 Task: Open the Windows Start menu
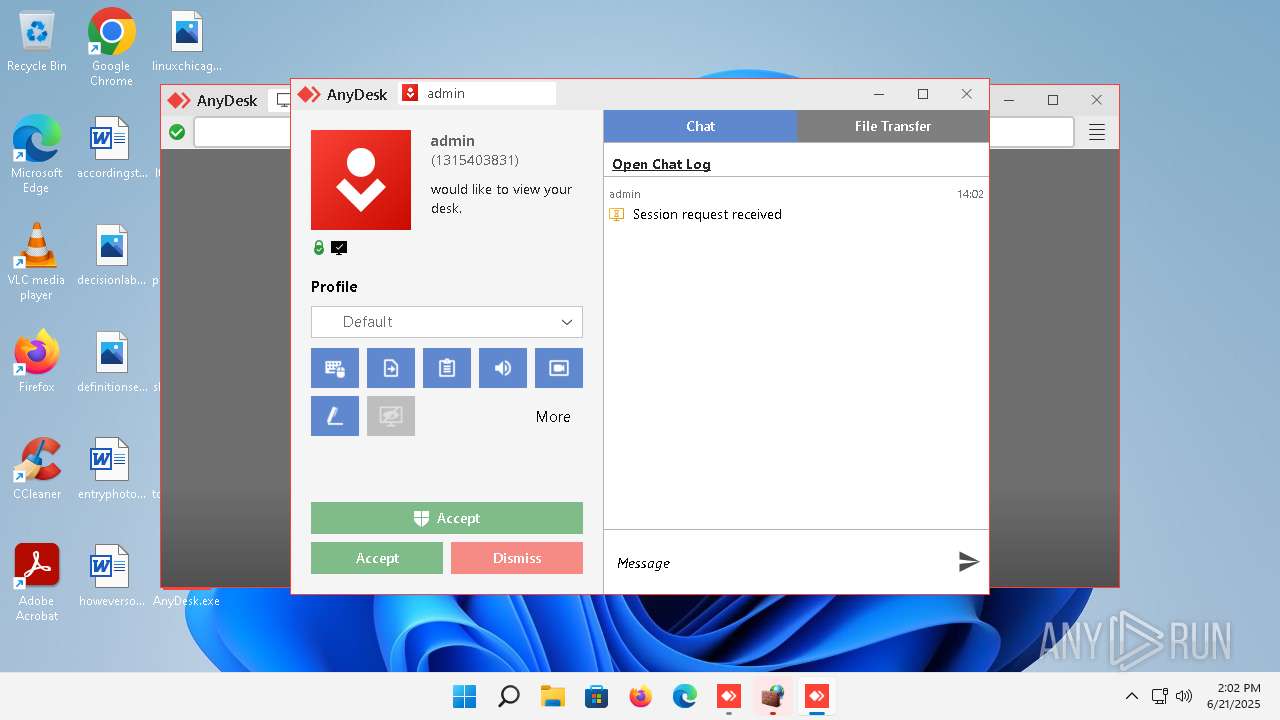click(x=465, y=696)
